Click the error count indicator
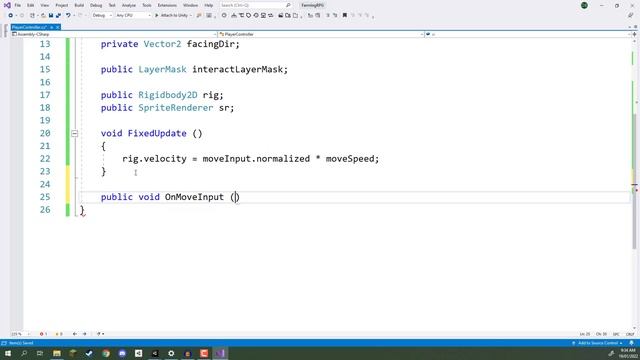Viewport: 640px width, 360px height. click(x=43, y=334)
